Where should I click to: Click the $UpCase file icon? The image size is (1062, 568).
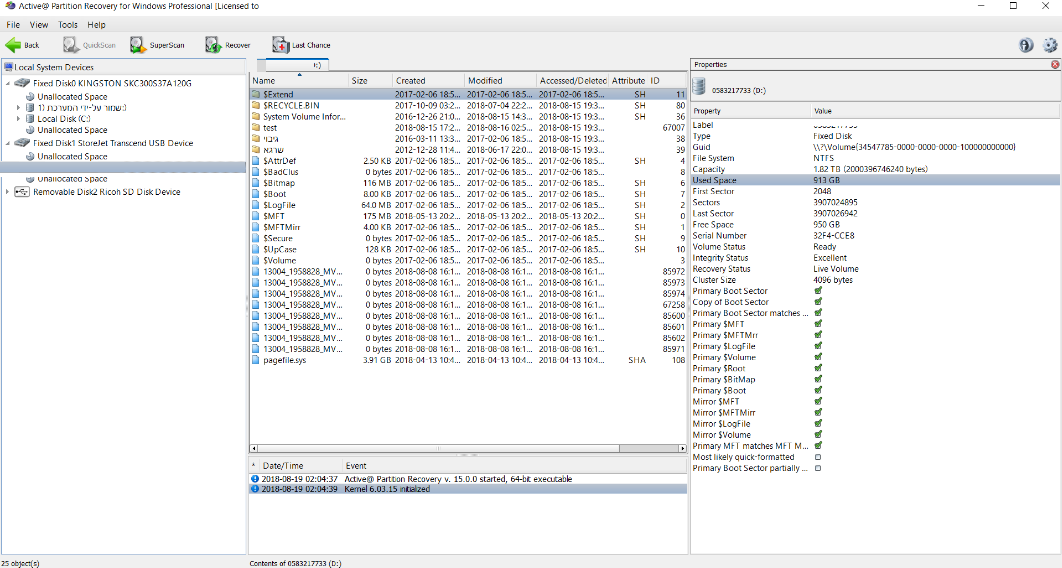tap(256, 249)
